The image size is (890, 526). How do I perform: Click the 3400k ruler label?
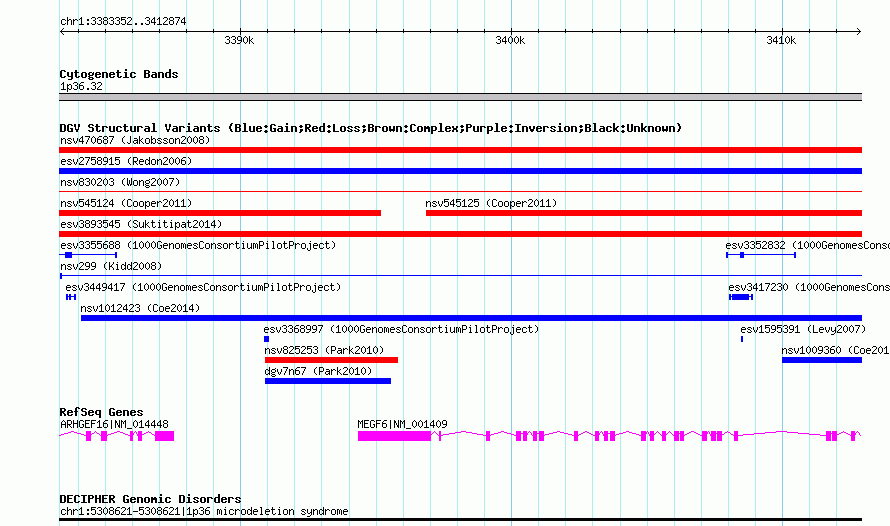click(x=510, y=40)
